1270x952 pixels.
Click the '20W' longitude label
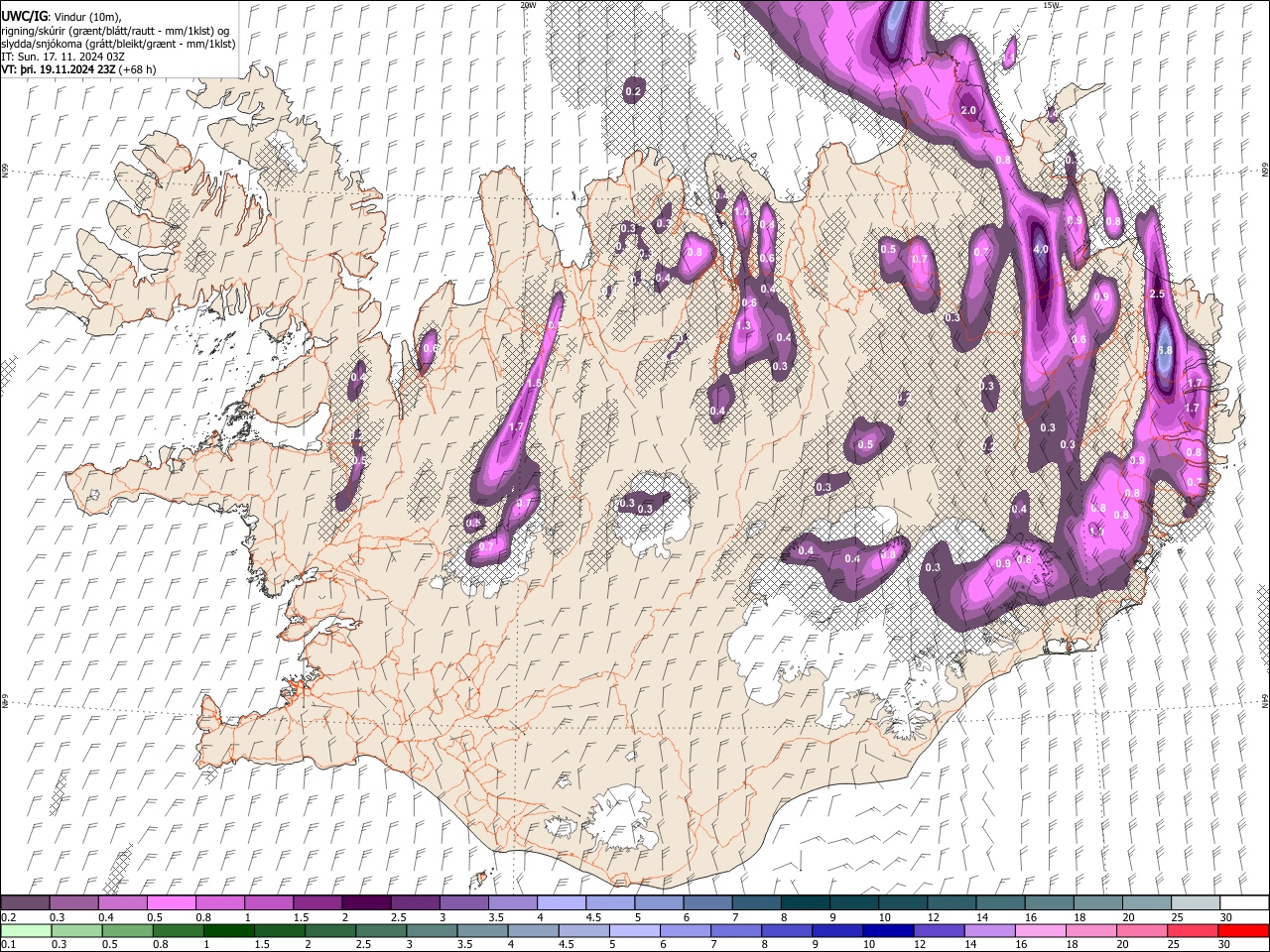click(x=528, y=5)
